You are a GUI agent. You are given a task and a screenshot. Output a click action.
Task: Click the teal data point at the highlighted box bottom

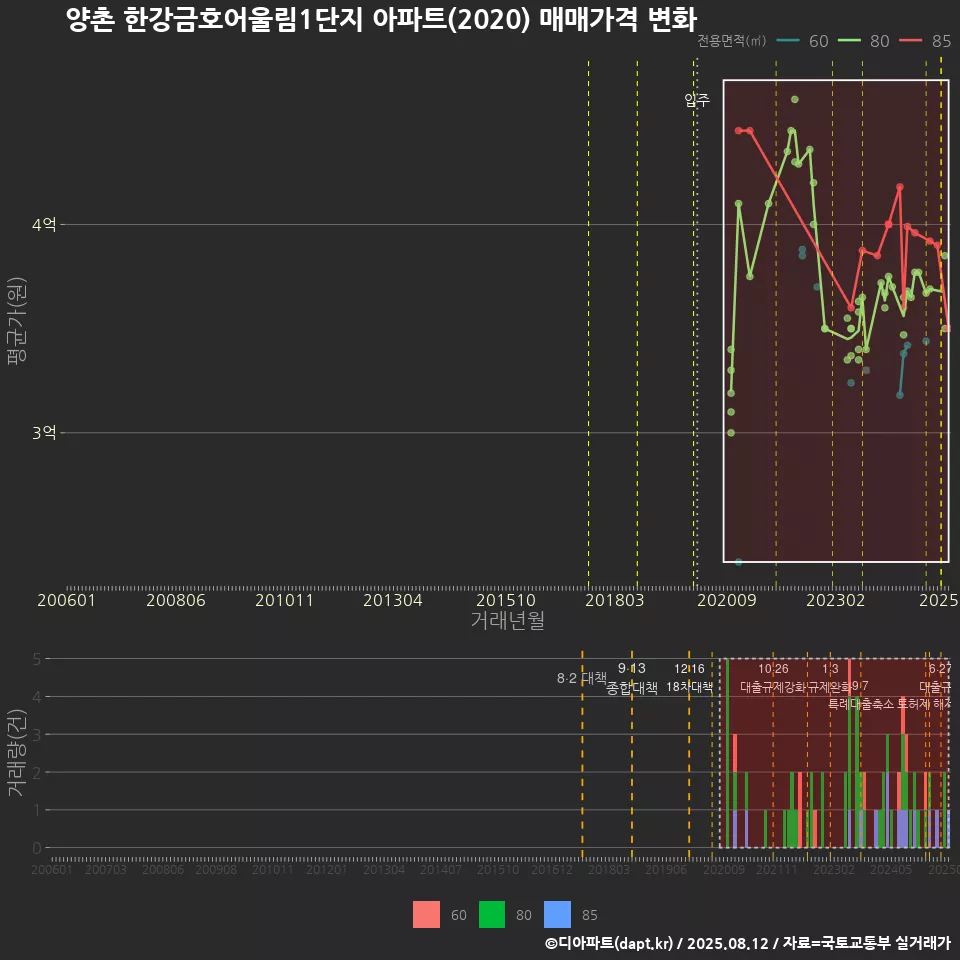[738, 562]
